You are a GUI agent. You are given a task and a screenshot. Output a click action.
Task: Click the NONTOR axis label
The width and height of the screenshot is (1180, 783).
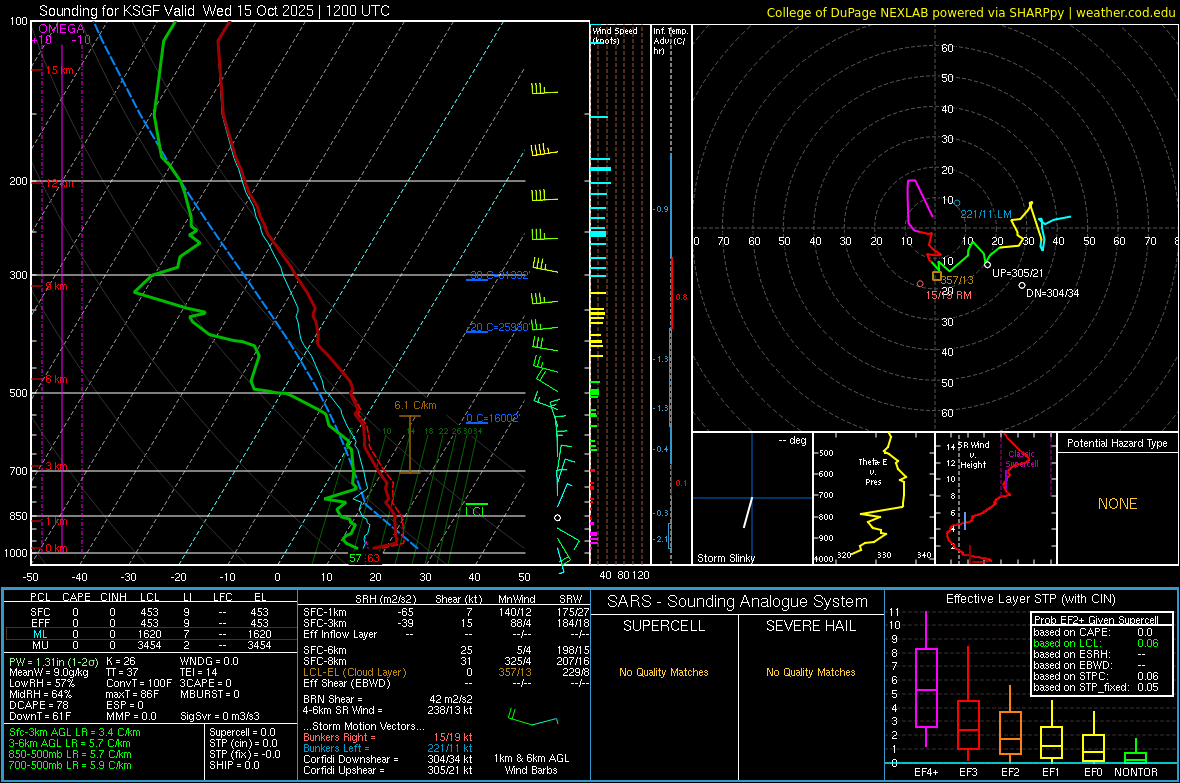1136,772
